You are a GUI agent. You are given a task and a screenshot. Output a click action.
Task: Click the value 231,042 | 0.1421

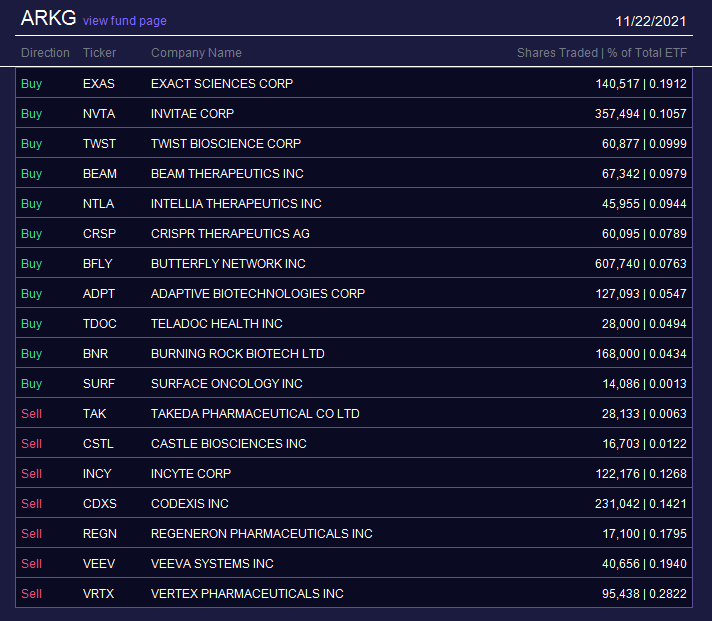point(641,503)
